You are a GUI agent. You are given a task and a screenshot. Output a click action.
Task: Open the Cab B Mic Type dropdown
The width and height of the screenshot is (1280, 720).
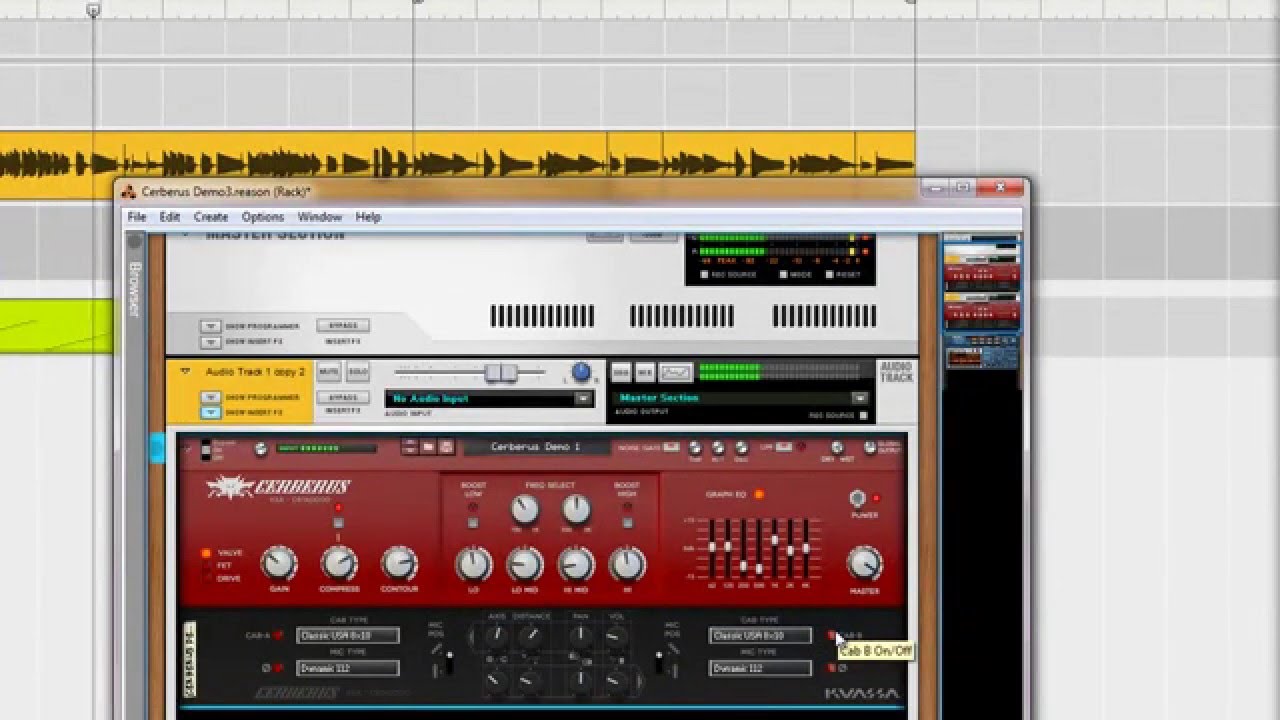761,667
